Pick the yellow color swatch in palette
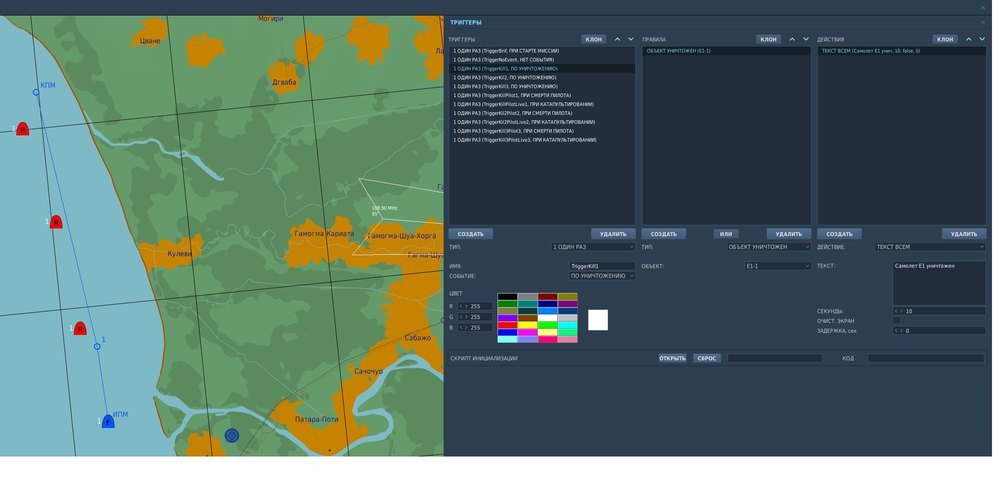The height and width of the screenshot is (477, 1000). 527,325
